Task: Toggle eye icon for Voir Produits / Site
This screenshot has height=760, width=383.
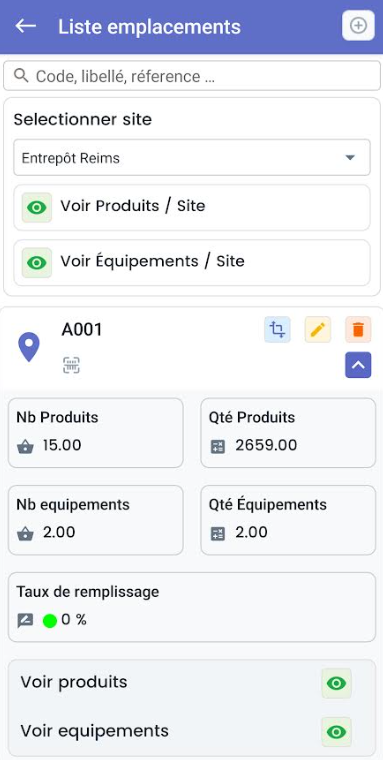Action: pos(37,207)
